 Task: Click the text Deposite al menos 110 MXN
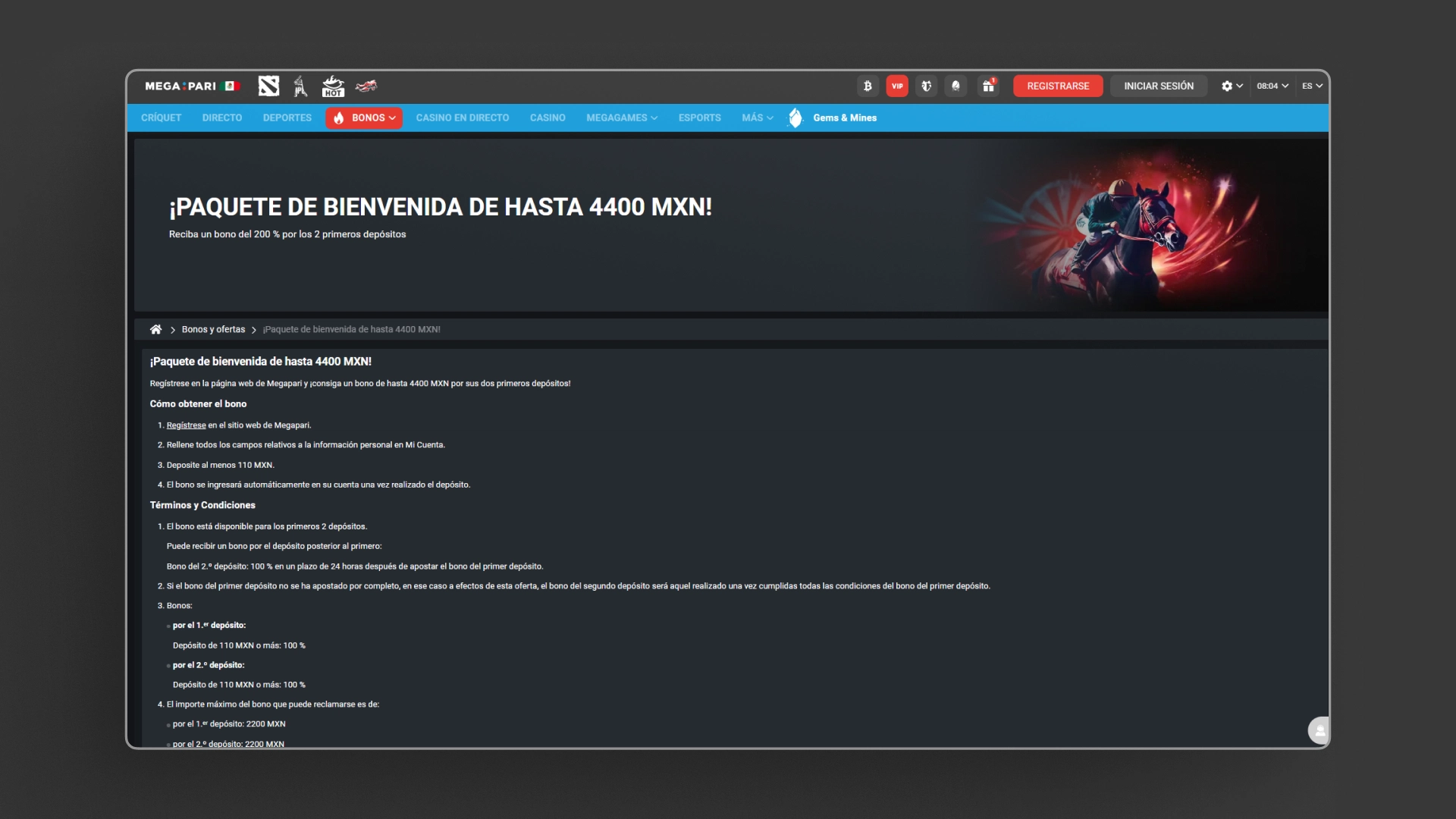[x=221, y=465]
